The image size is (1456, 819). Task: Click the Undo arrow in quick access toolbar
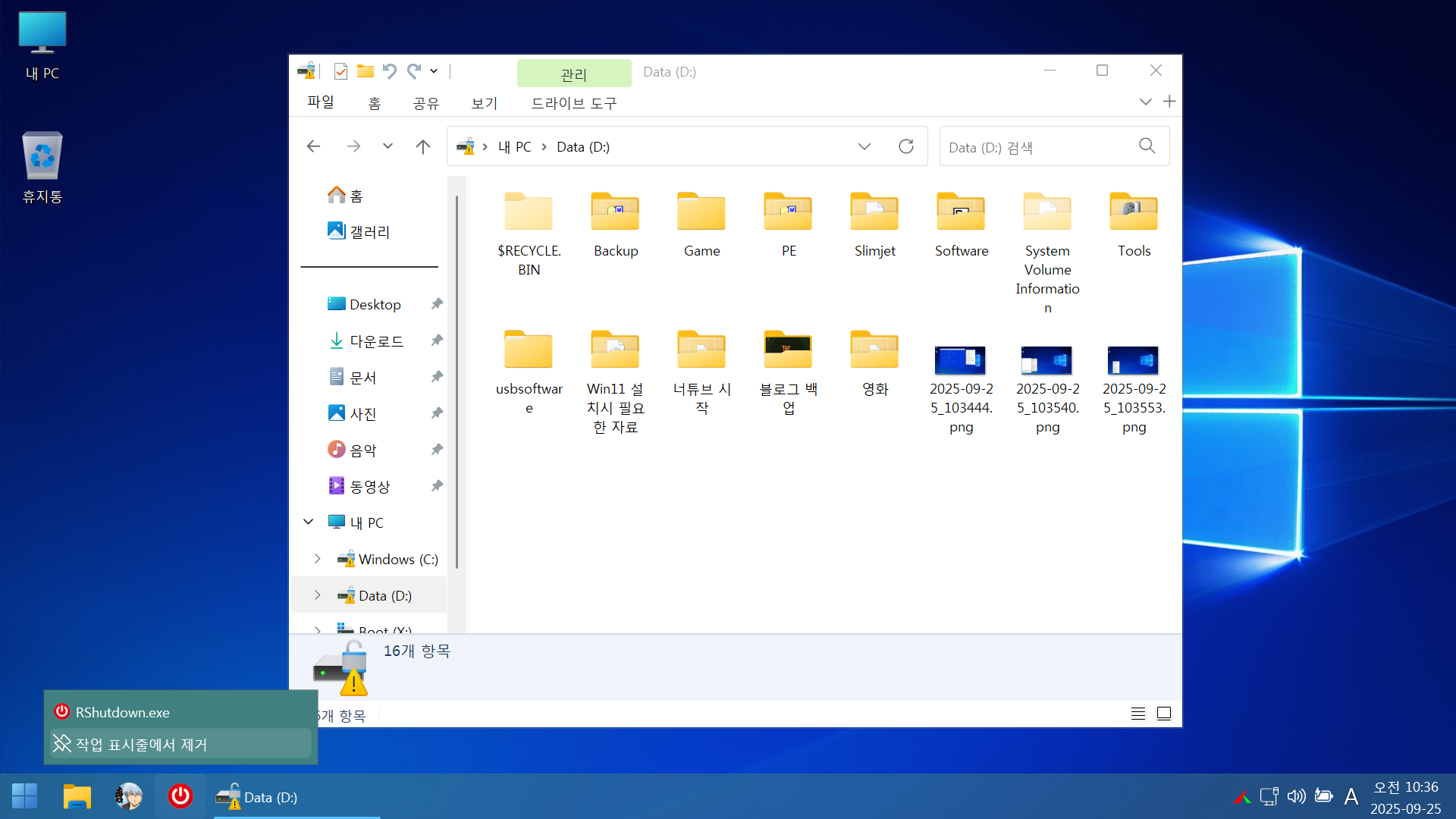(390, 71)
